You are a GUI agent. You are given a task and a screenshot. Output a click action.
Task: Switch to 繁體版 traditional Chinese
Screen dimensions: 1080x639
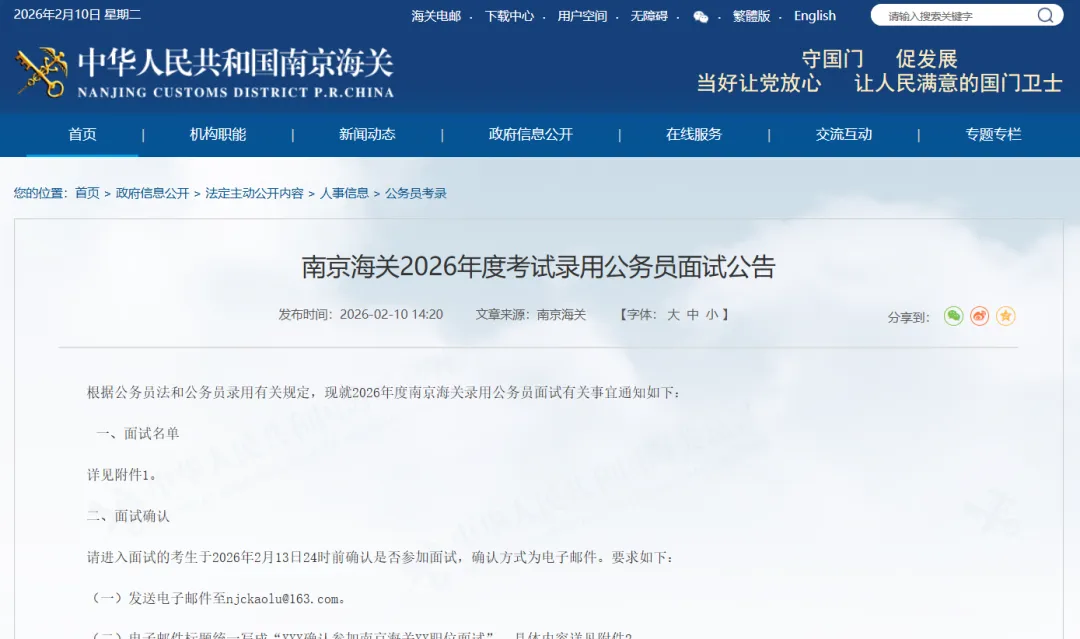coord(751,16)
